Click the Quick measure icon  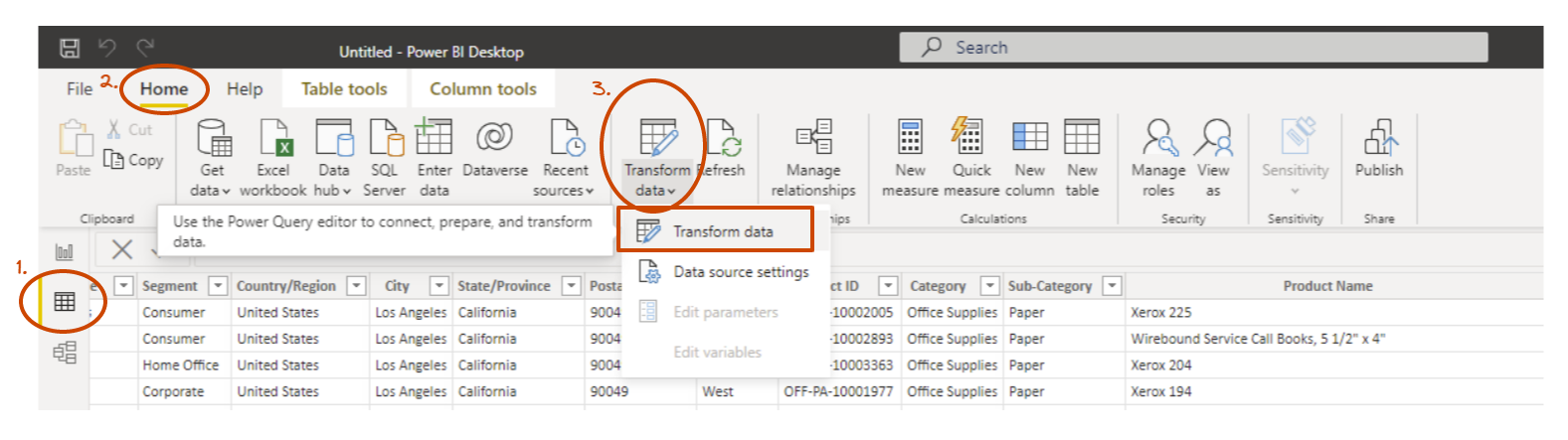(970, 139)
